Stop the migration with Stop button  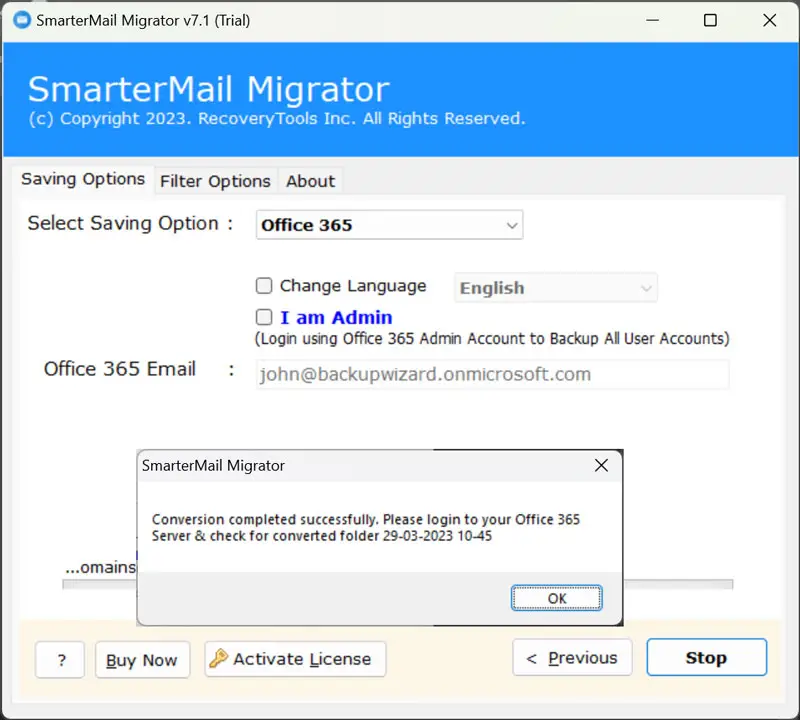707,658
